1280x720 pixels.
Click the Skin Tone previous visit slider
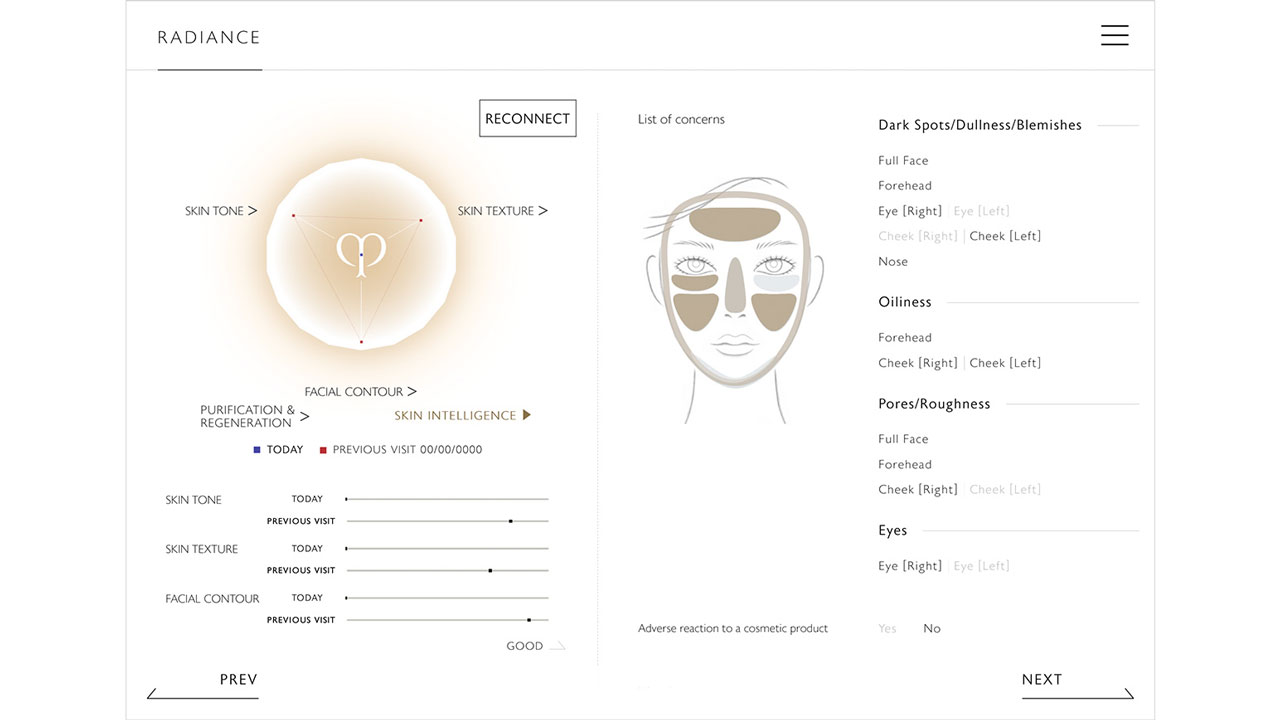(x=510, y=521)
